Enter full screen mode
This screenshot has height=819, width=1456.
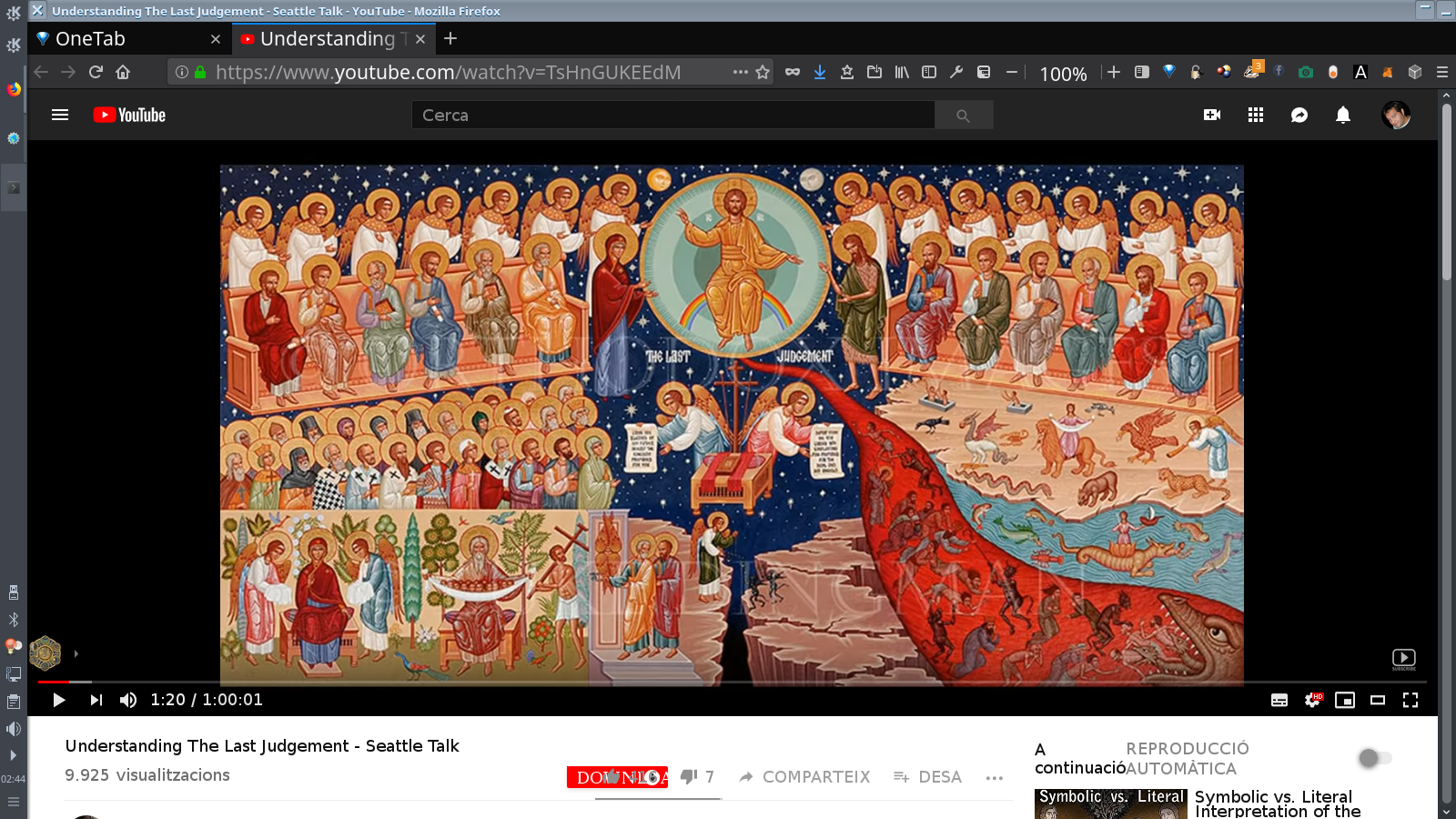(1410, 700)
